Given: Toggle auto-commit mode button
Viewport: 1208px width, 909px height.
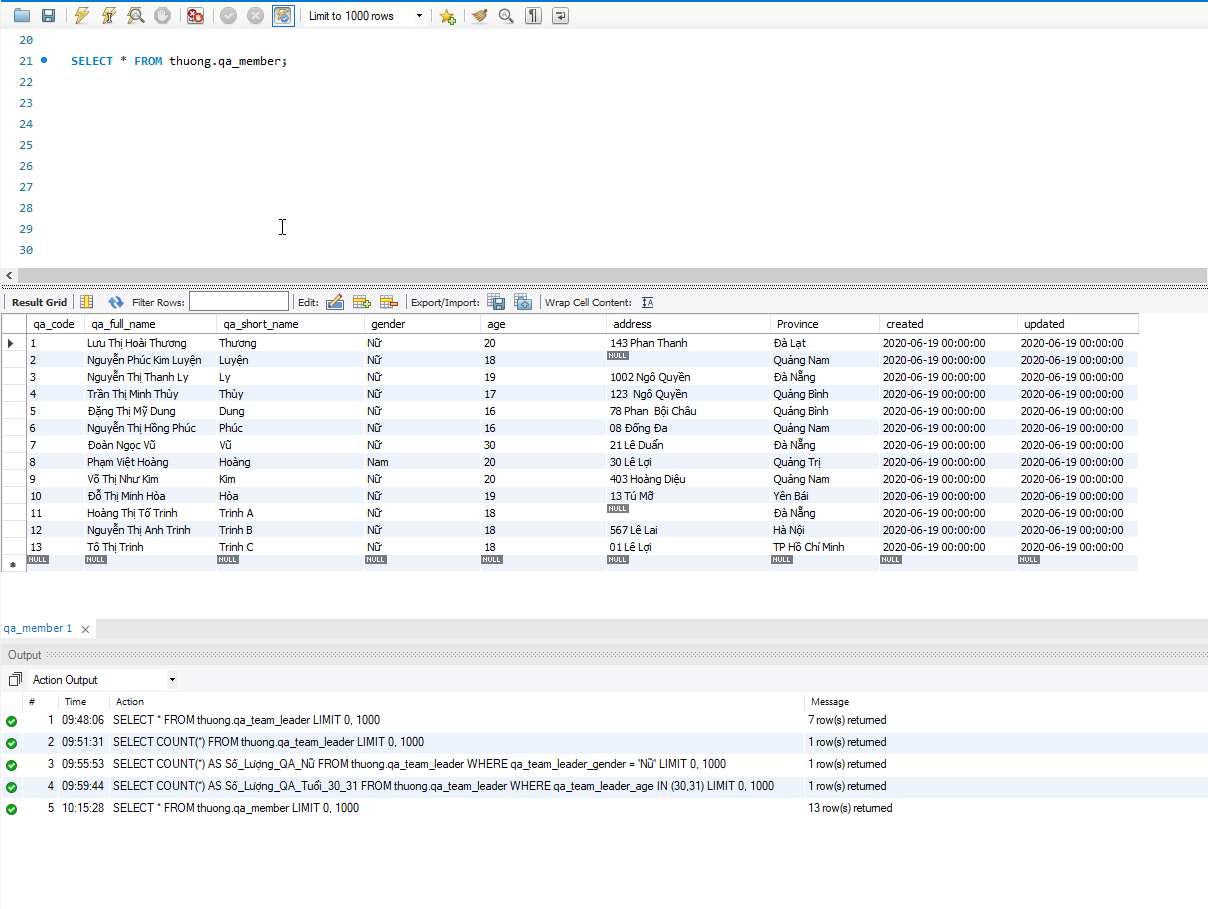Looking at the screenshot, I should (283, 16).
